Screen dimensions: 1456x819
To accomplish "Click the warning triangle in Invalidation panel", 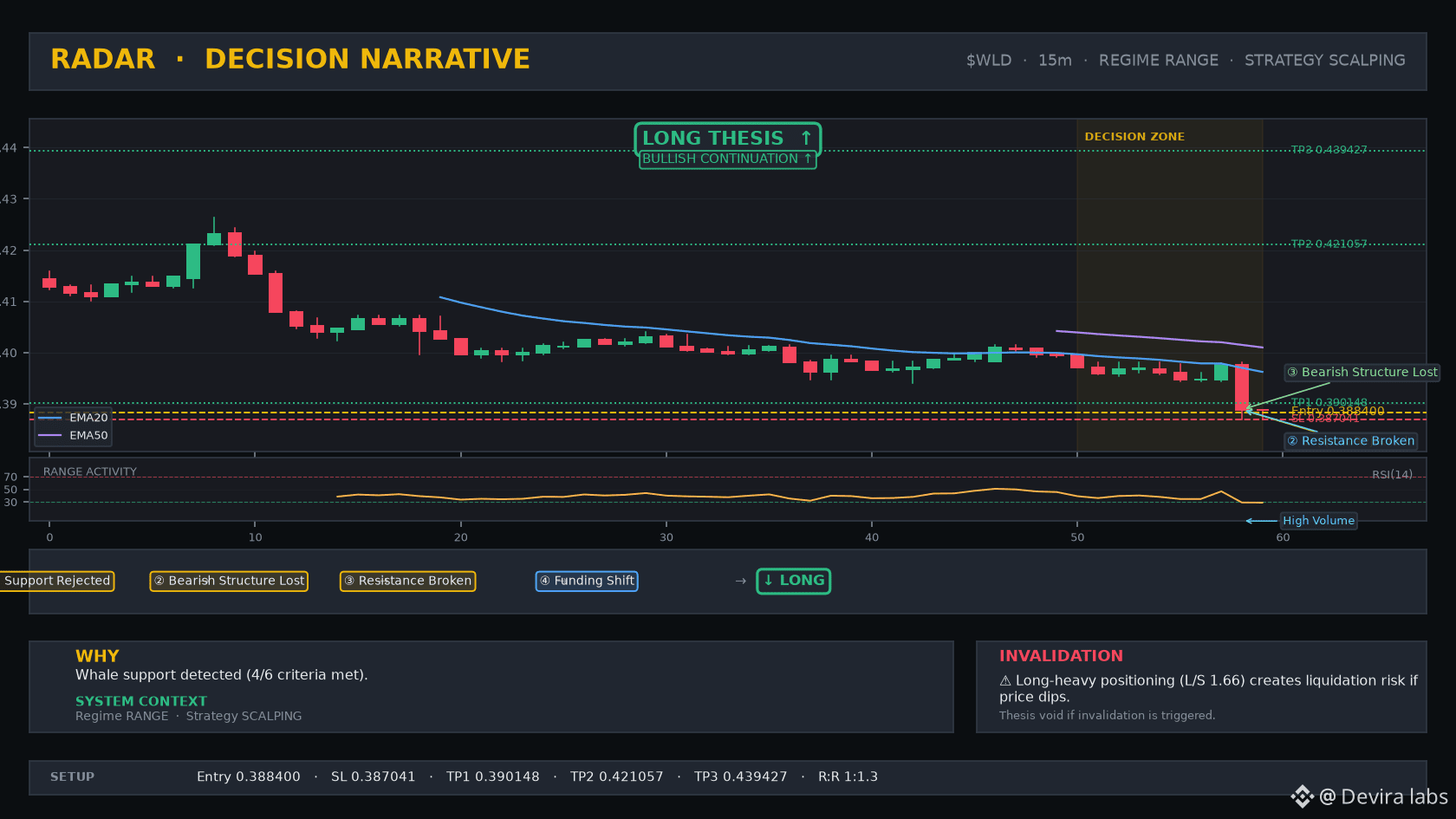I will [1005, 681].
